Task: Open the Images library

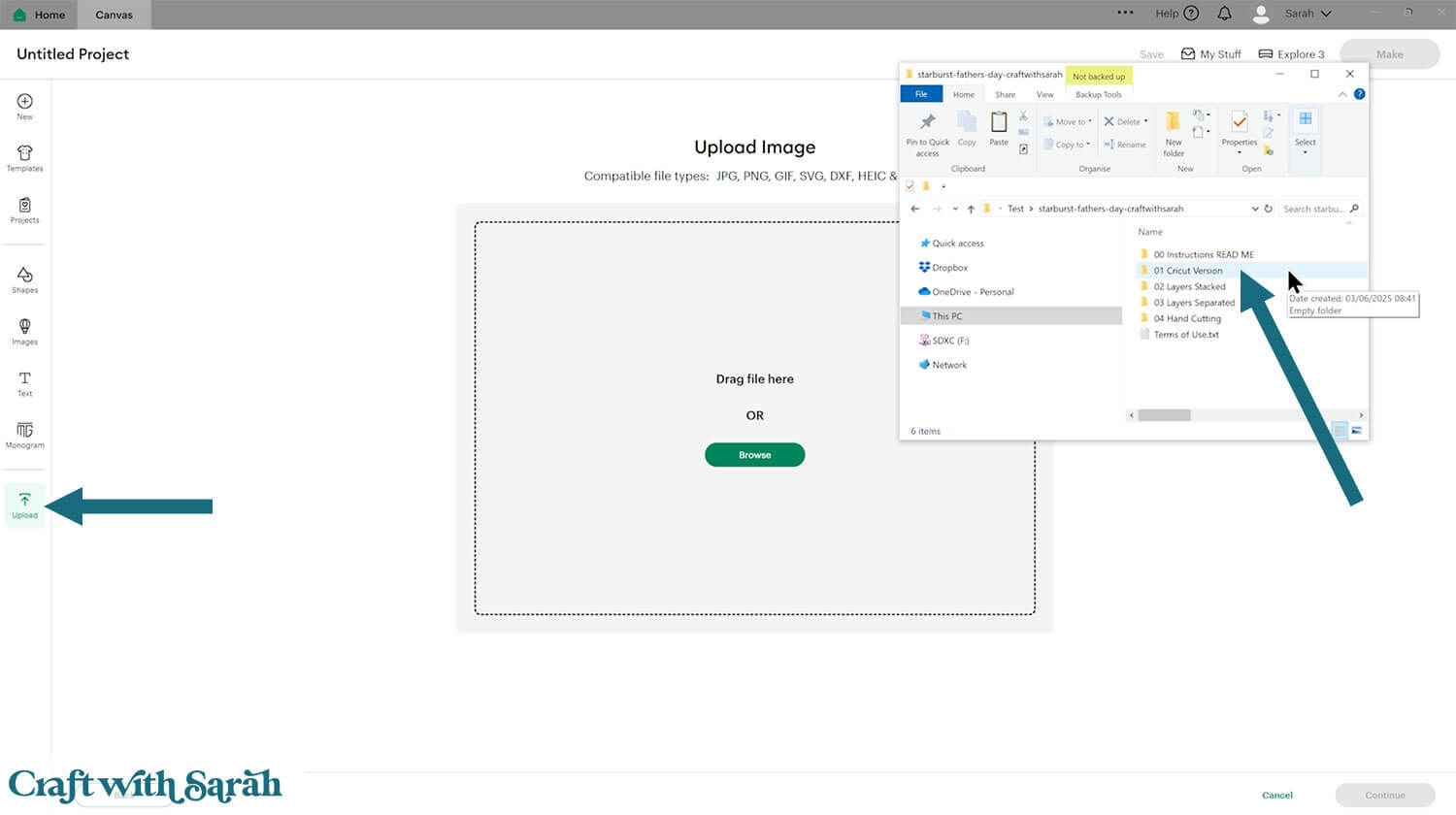Action: pyautogui.click(x=24, y=331)
